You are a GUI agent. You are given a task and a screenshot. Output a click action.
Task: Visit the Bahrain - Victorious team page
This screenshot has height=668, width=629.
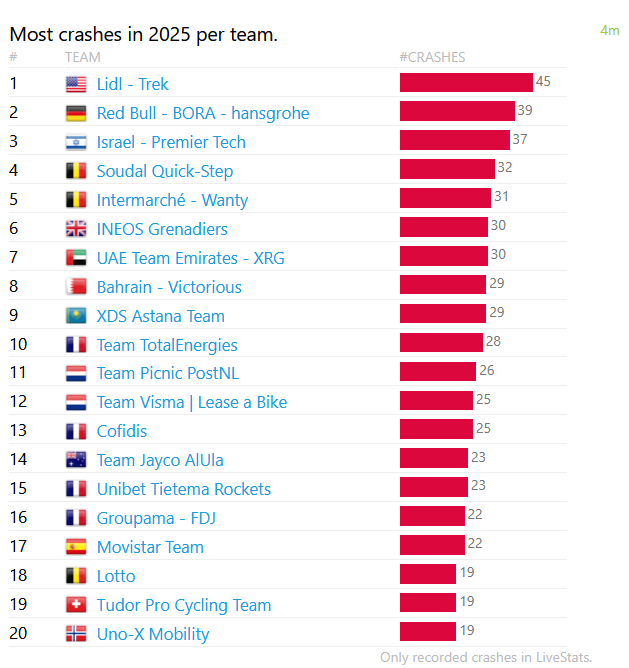tap(169, 287)
